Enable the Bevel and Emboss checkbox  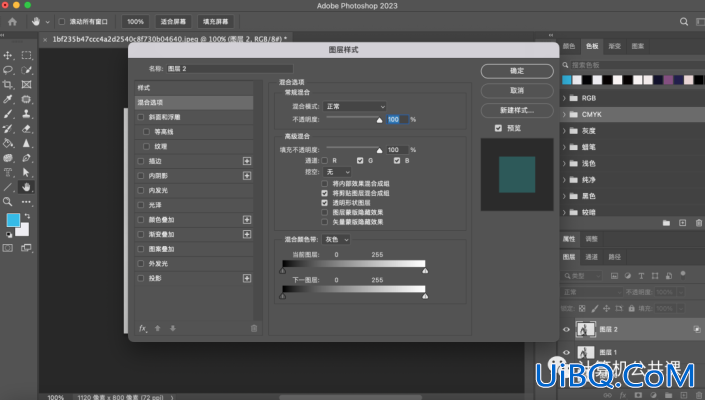click(141, 117)
